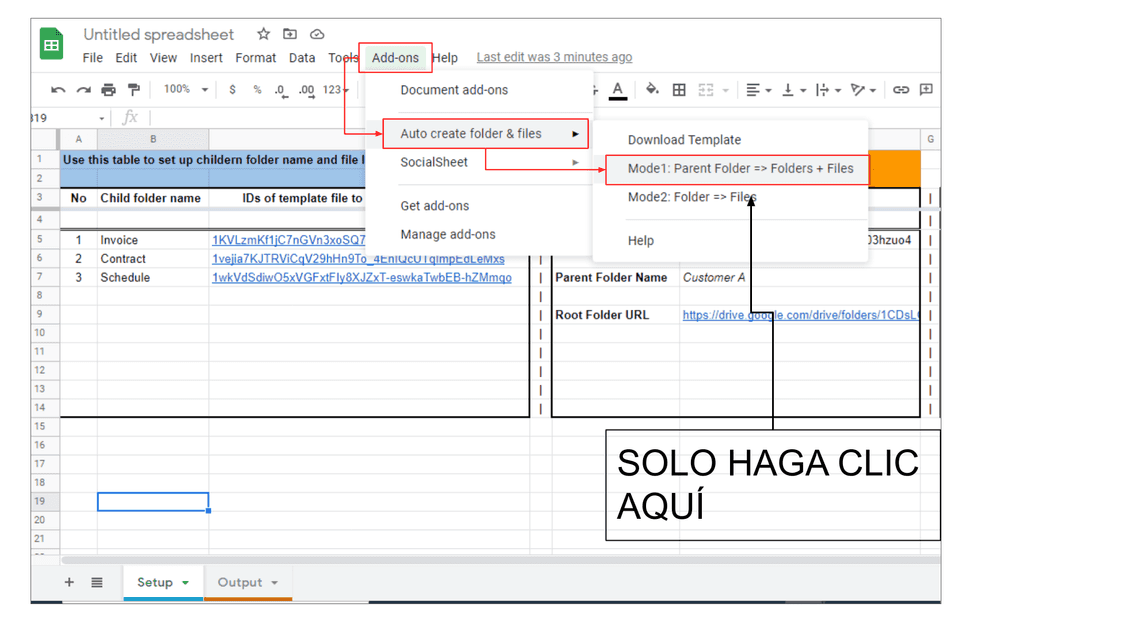Viewport: 1140px width, 622px height.
Task: Click the undo arrow in toolbar
Action: pyautogui.click(x=58, y=90)
